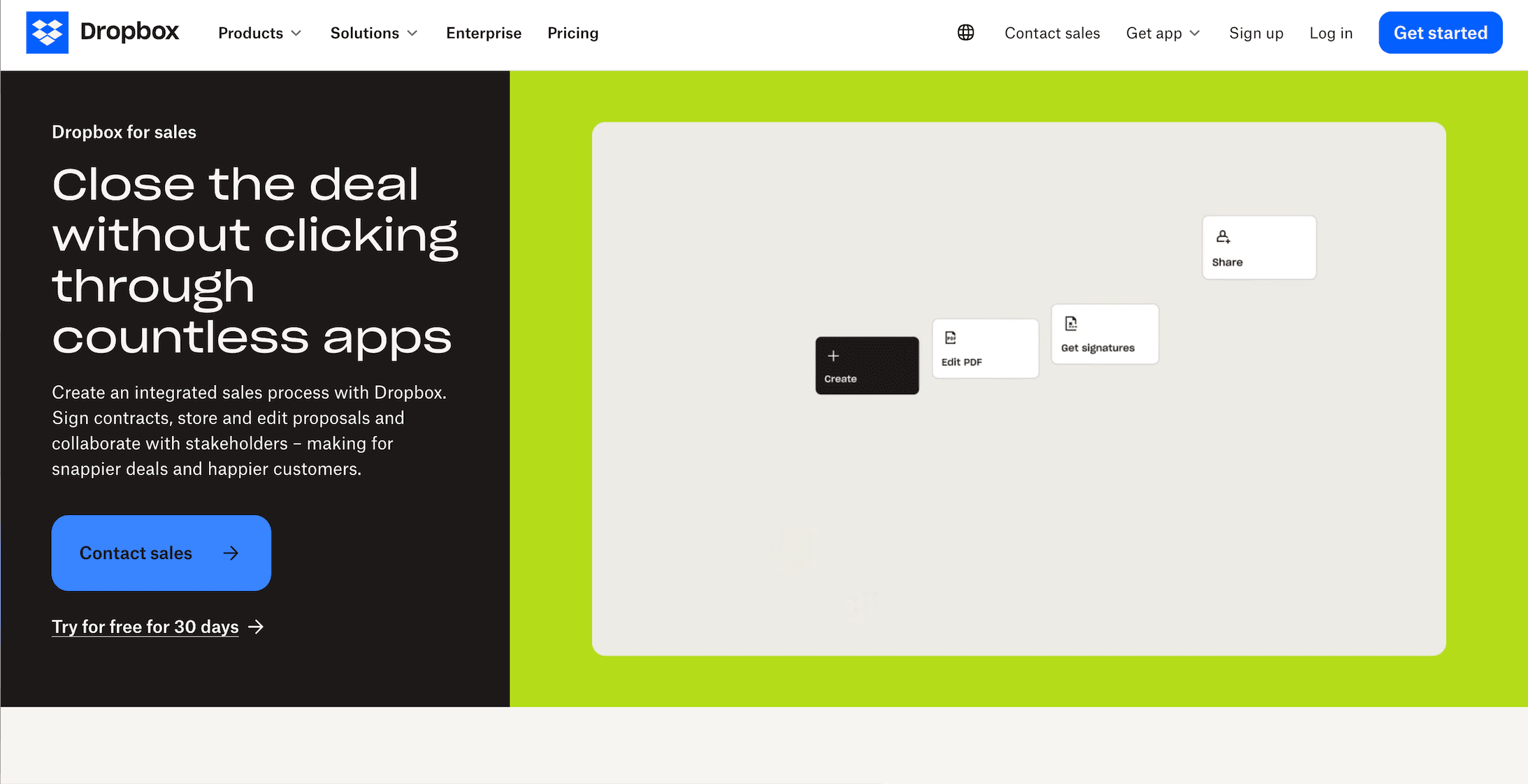Select the Edit PDF card label
The height and width of the screenshot is (784, 1528).
[961, 362]
